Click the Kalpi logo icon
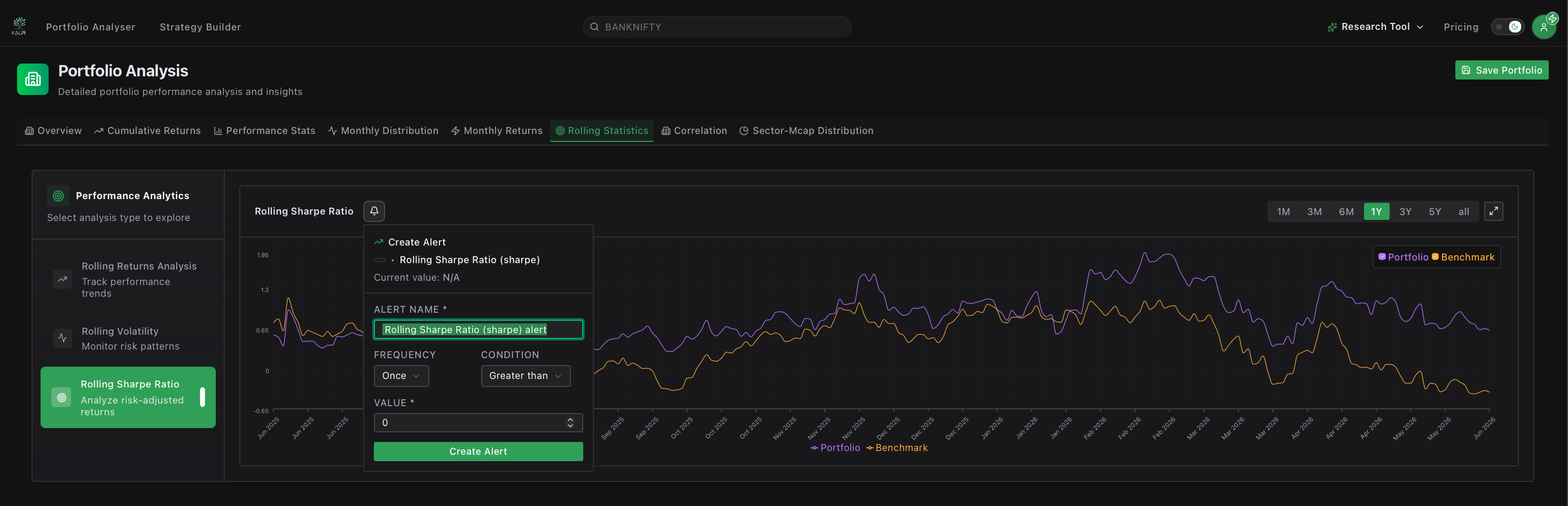 pyautogui.click(x=19, y=26)
